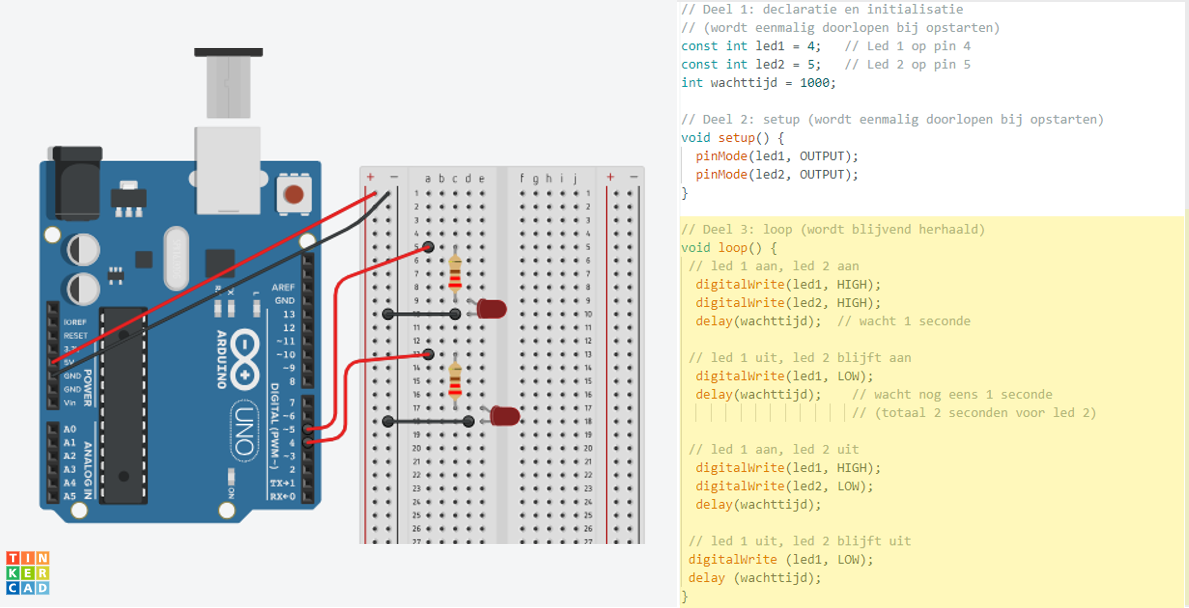The image size is (1189, 608).
Task: Select the upper red LED on the breadboard
Action: pyautogui.click(x=491, y=309)
